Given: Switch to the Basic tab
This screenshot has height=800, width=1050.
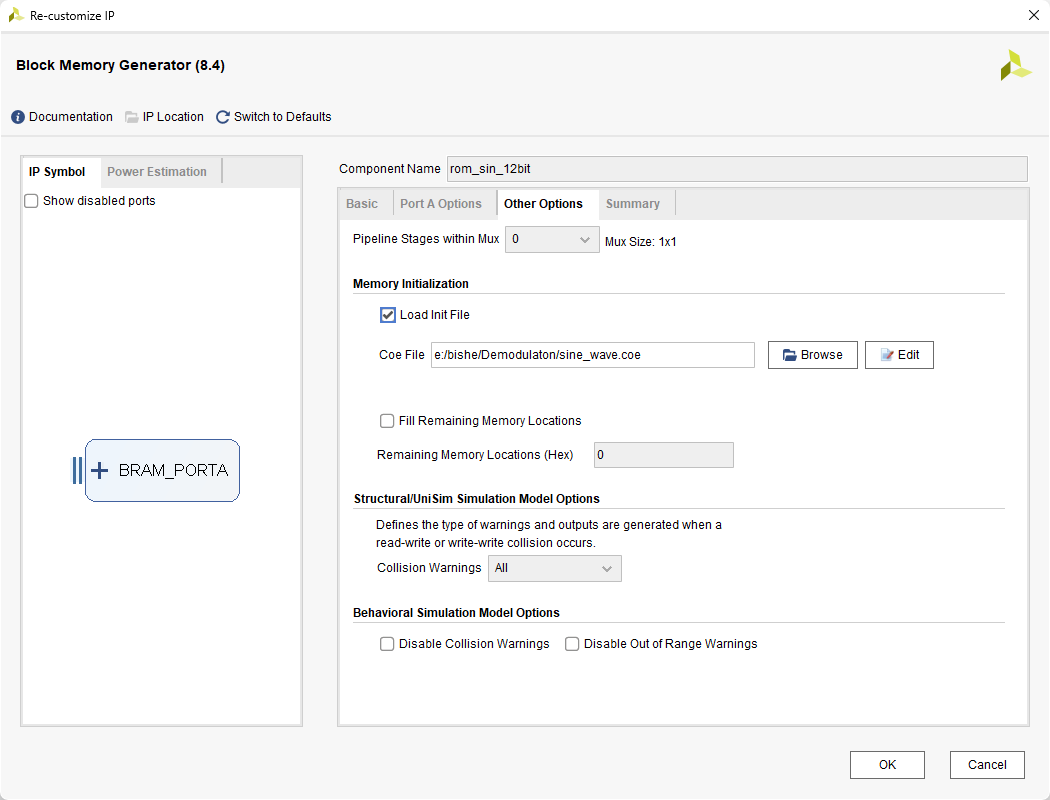Looking at the screenshot, I should 362,204.
